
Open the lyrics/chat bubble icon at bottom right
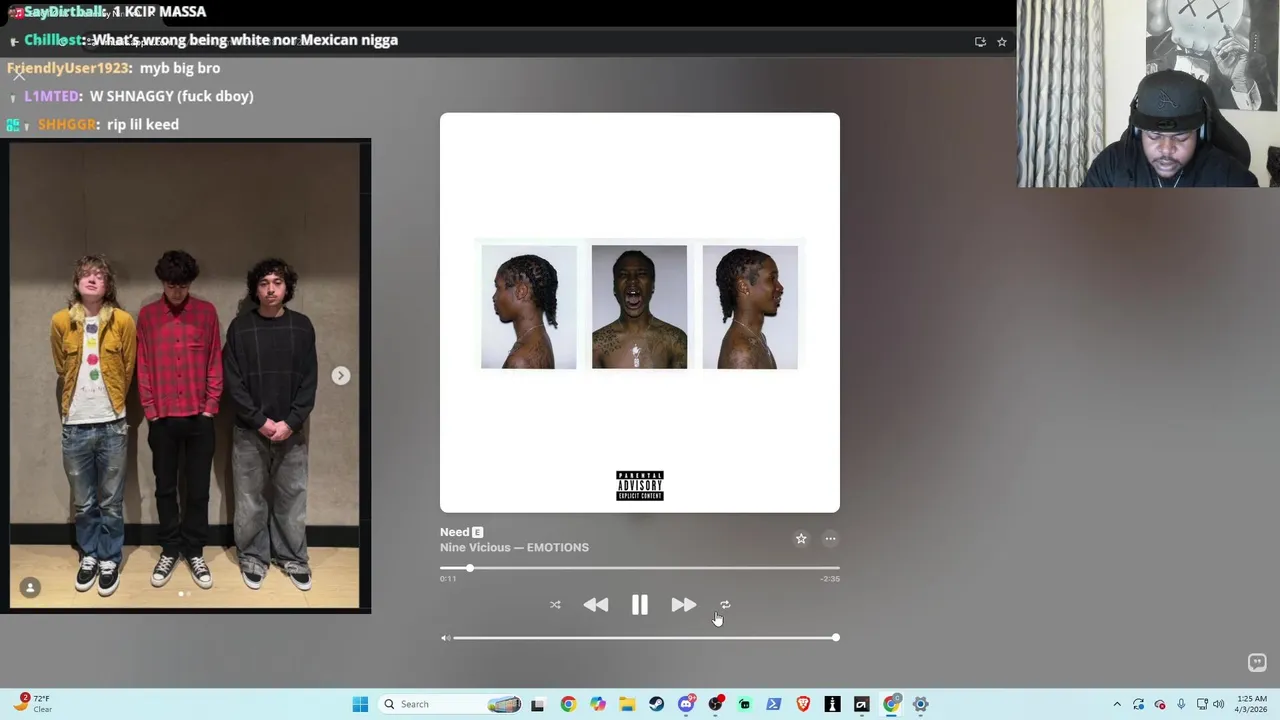1257,663
